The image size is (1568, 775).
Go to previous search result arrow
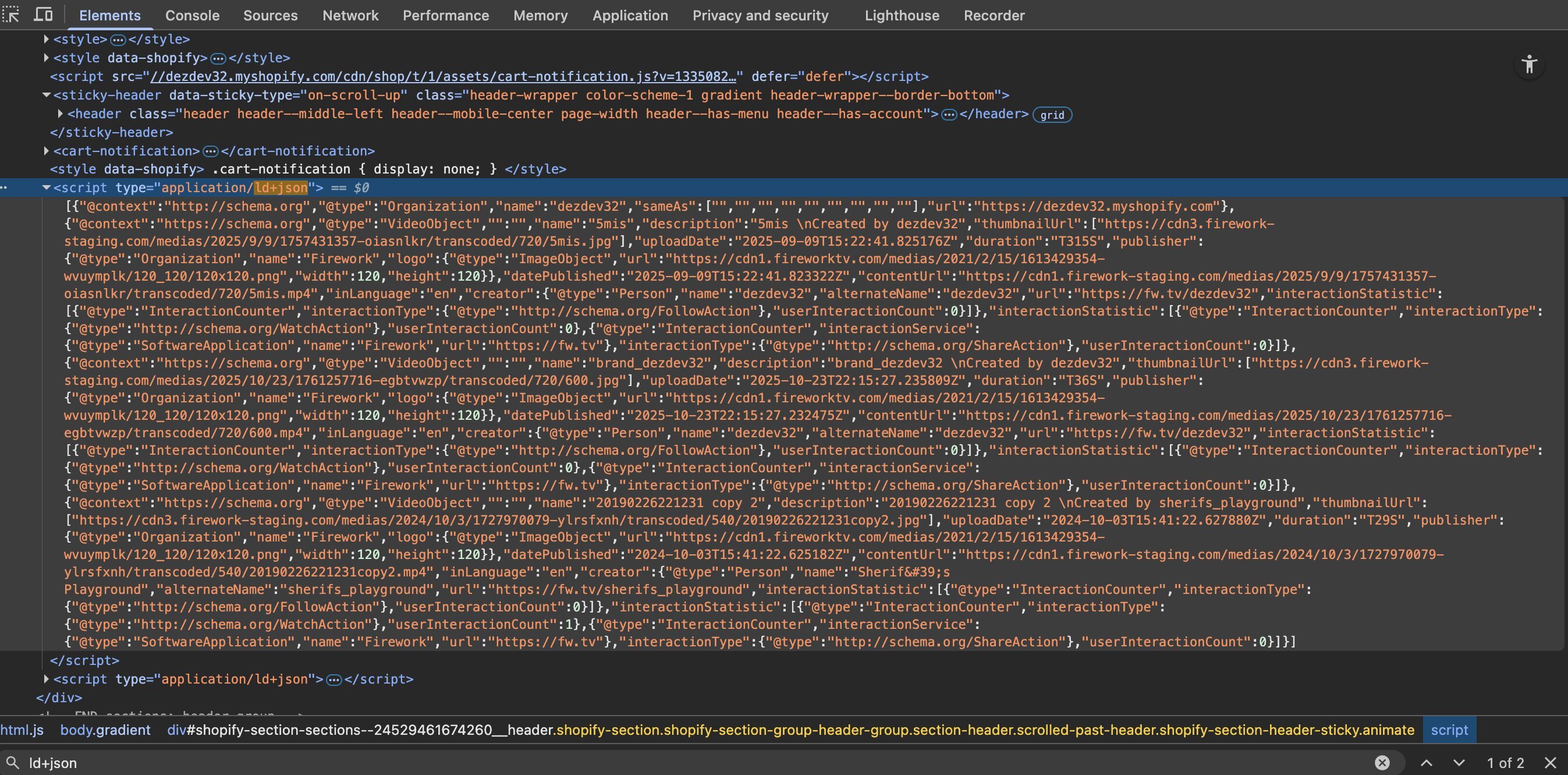point(1426,762)
